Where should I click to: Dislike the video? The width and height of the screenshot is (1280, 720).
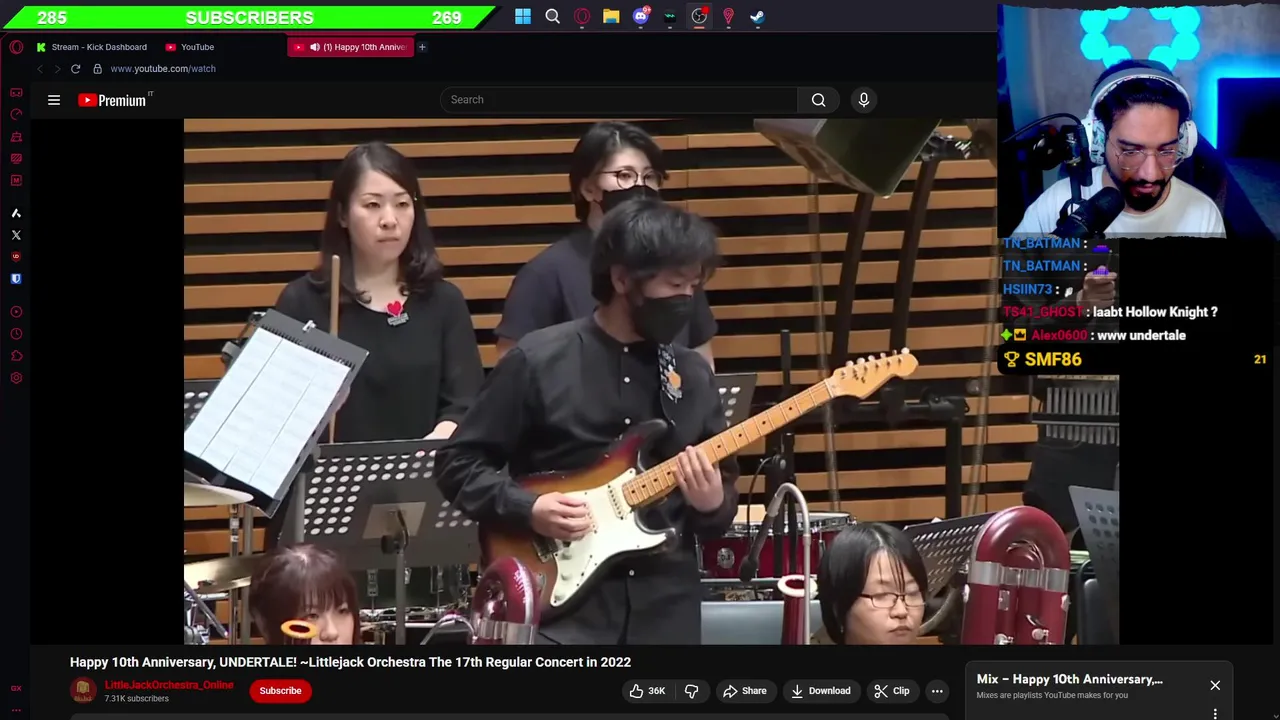[x=691, y=691]
